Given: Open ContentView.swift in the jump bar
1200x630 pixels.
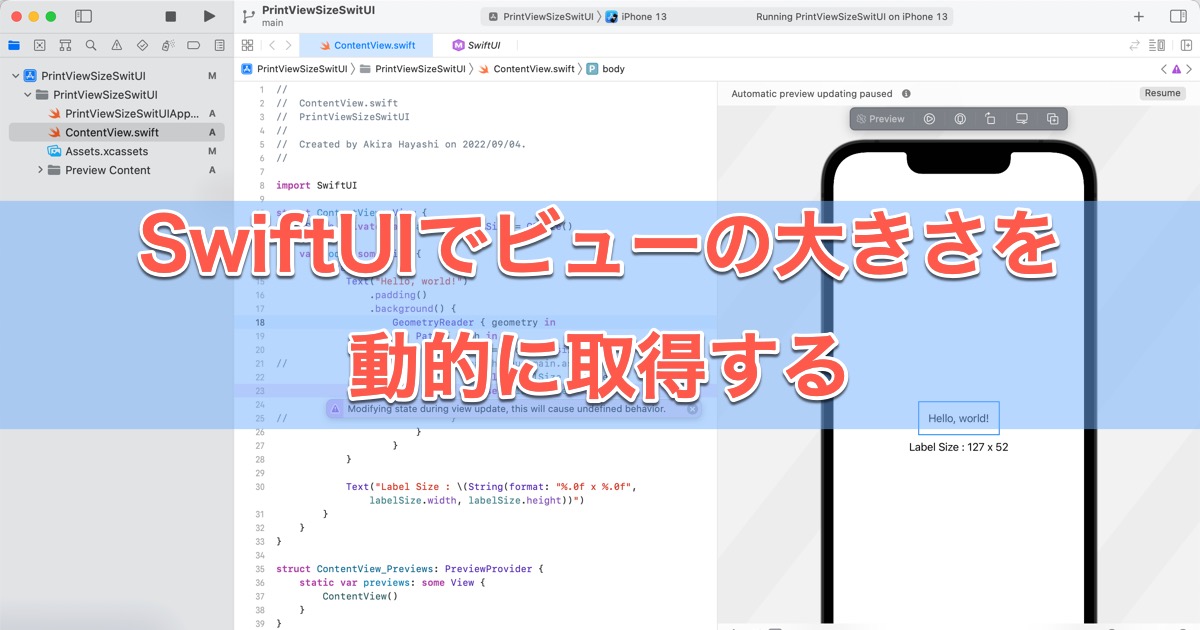Looking at the screenshot, I should click(526, 69).
